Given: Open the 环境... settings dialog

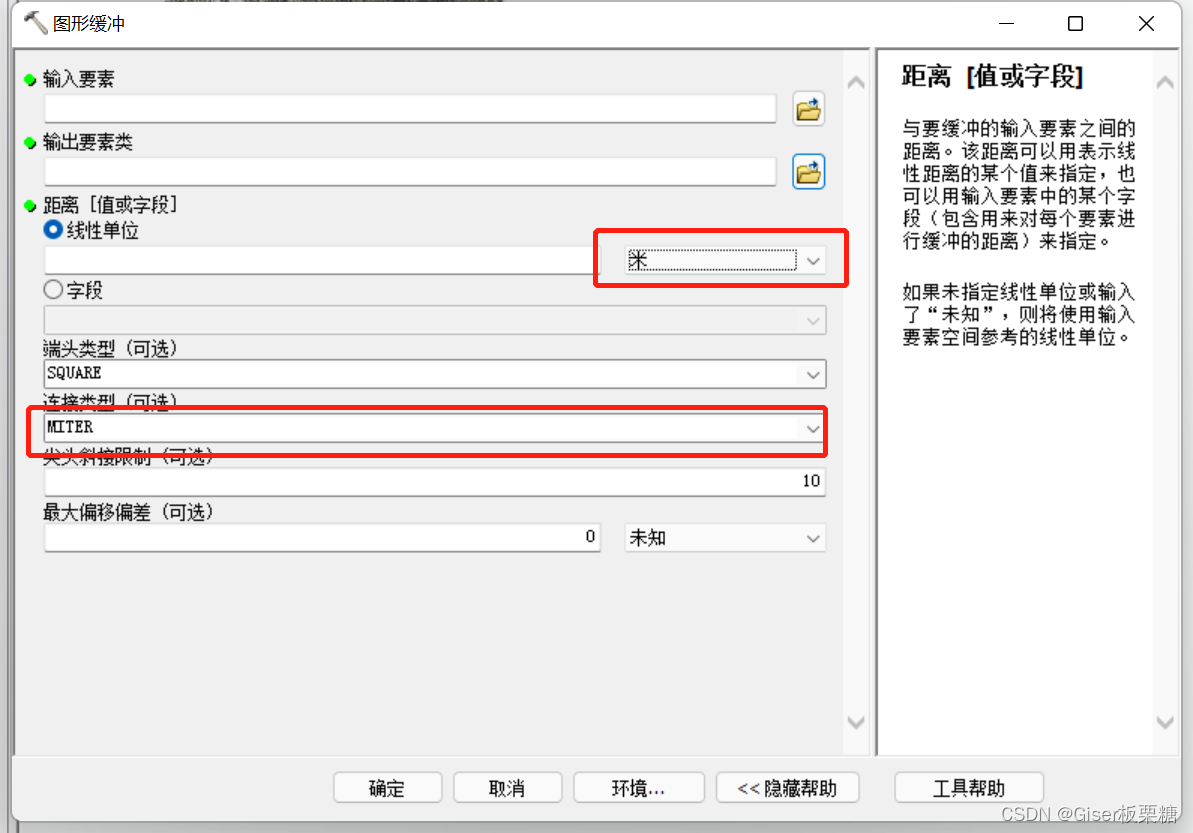Looking at the screenshot, I should click(638, 787).
